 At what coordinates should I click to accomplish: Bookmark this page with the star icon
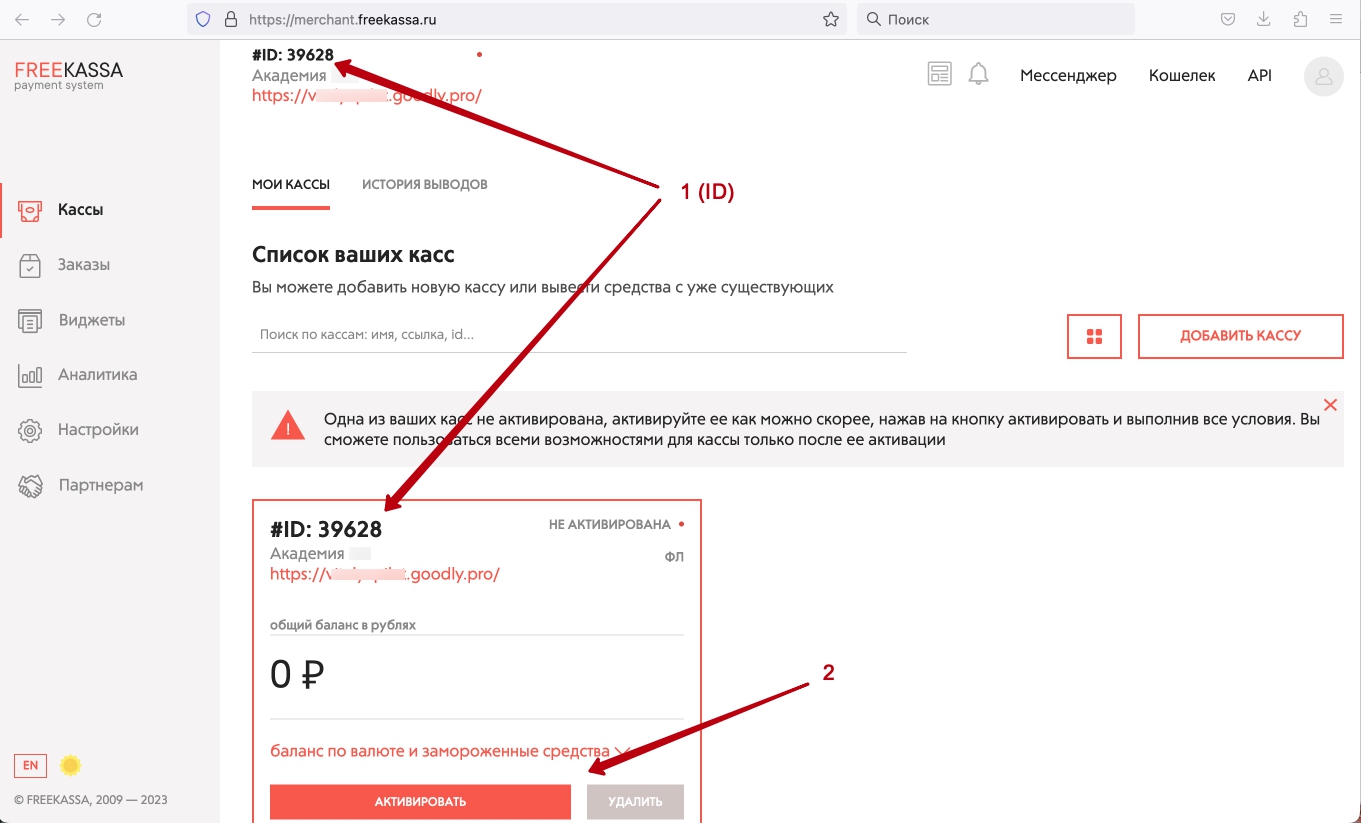pos(830,19)
